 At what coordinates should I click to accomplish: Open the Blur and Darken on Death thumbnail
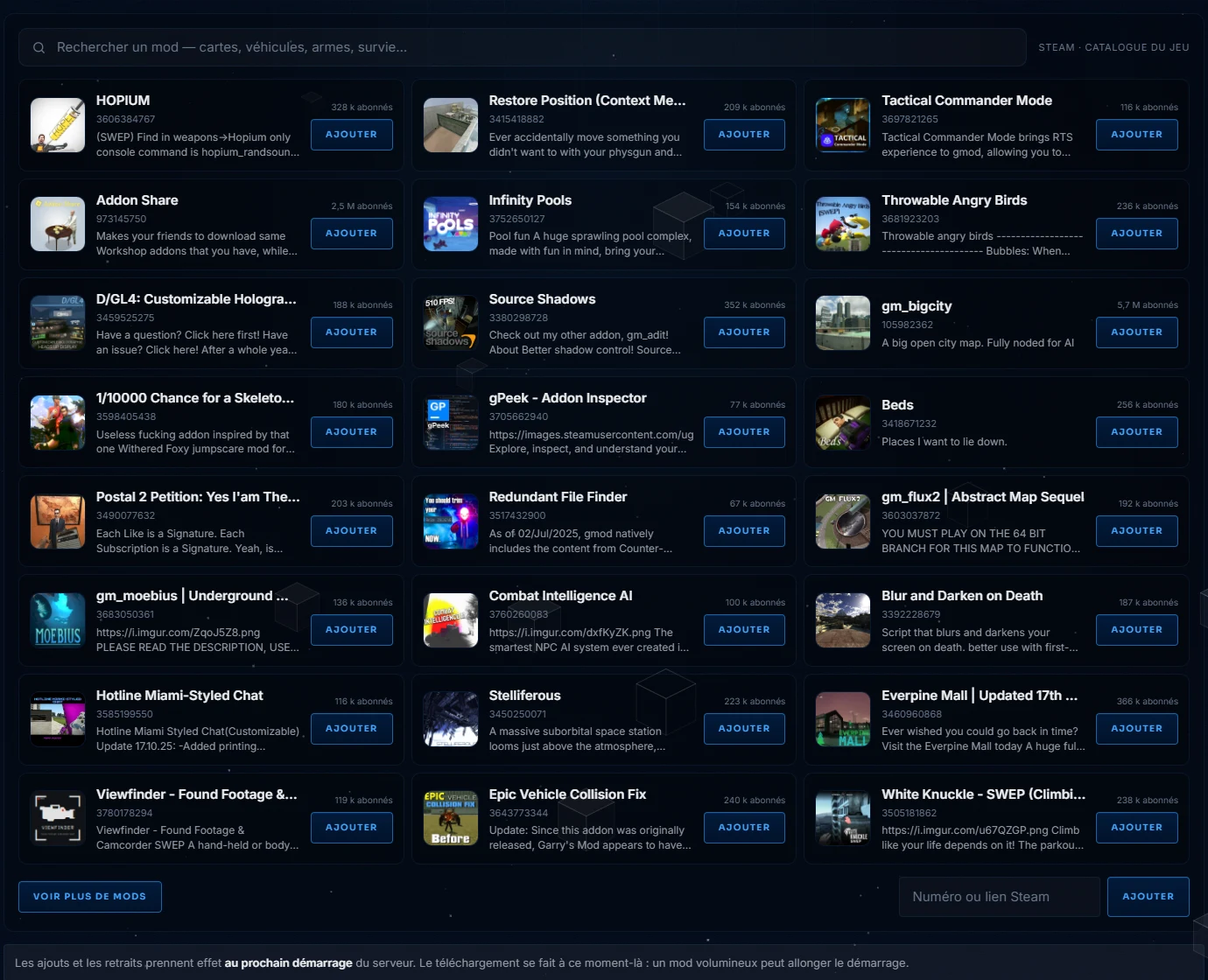point(843,620)
